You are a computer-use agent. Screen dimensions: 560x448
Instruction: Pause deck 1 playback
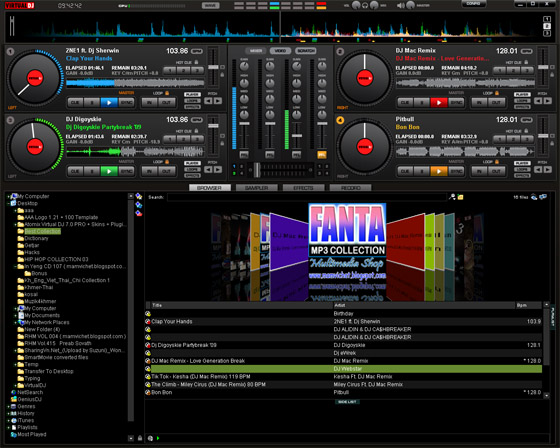[x=92, y=103]
